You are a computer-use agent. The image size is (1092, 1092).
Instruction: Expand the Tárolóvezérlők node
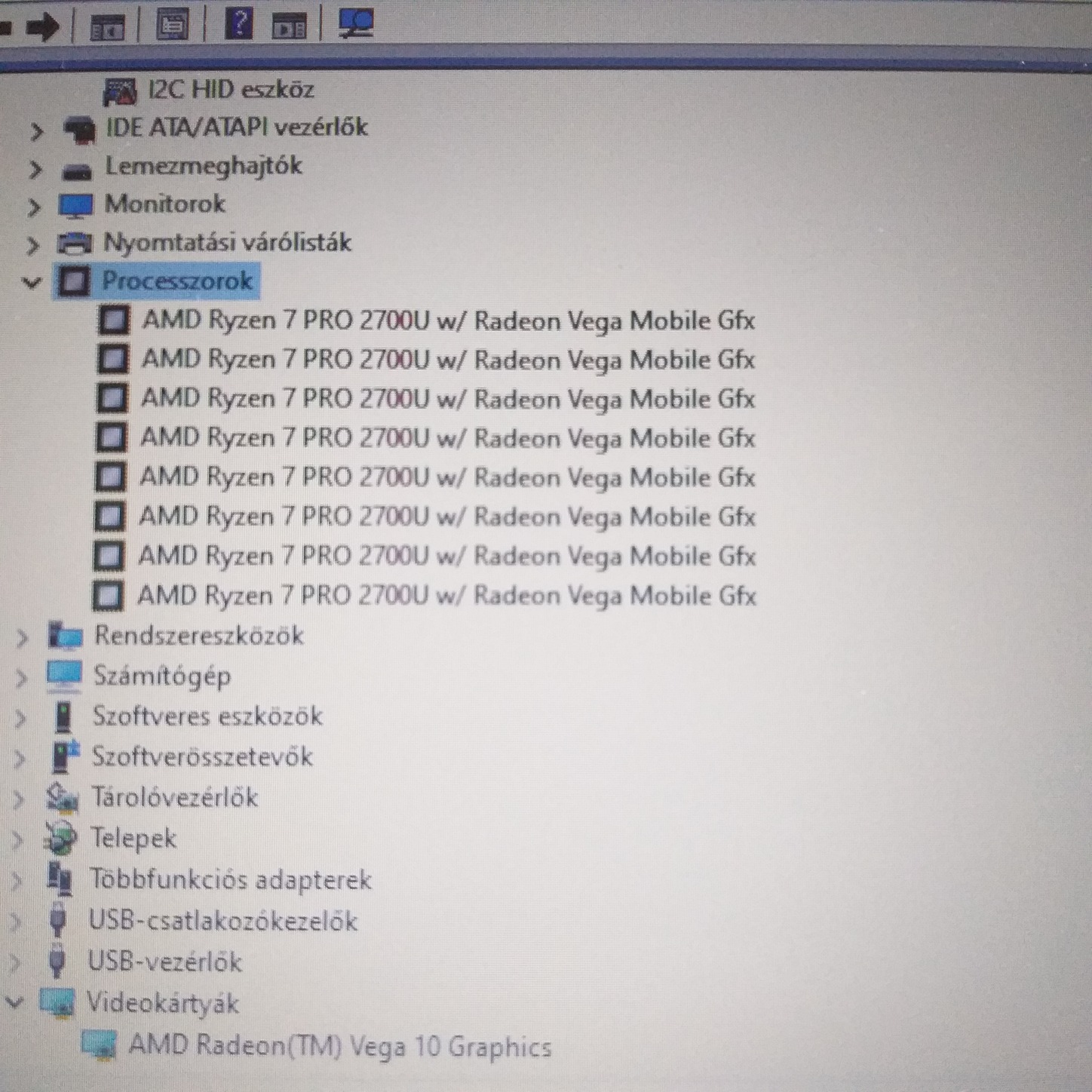(x=19, y=799)
